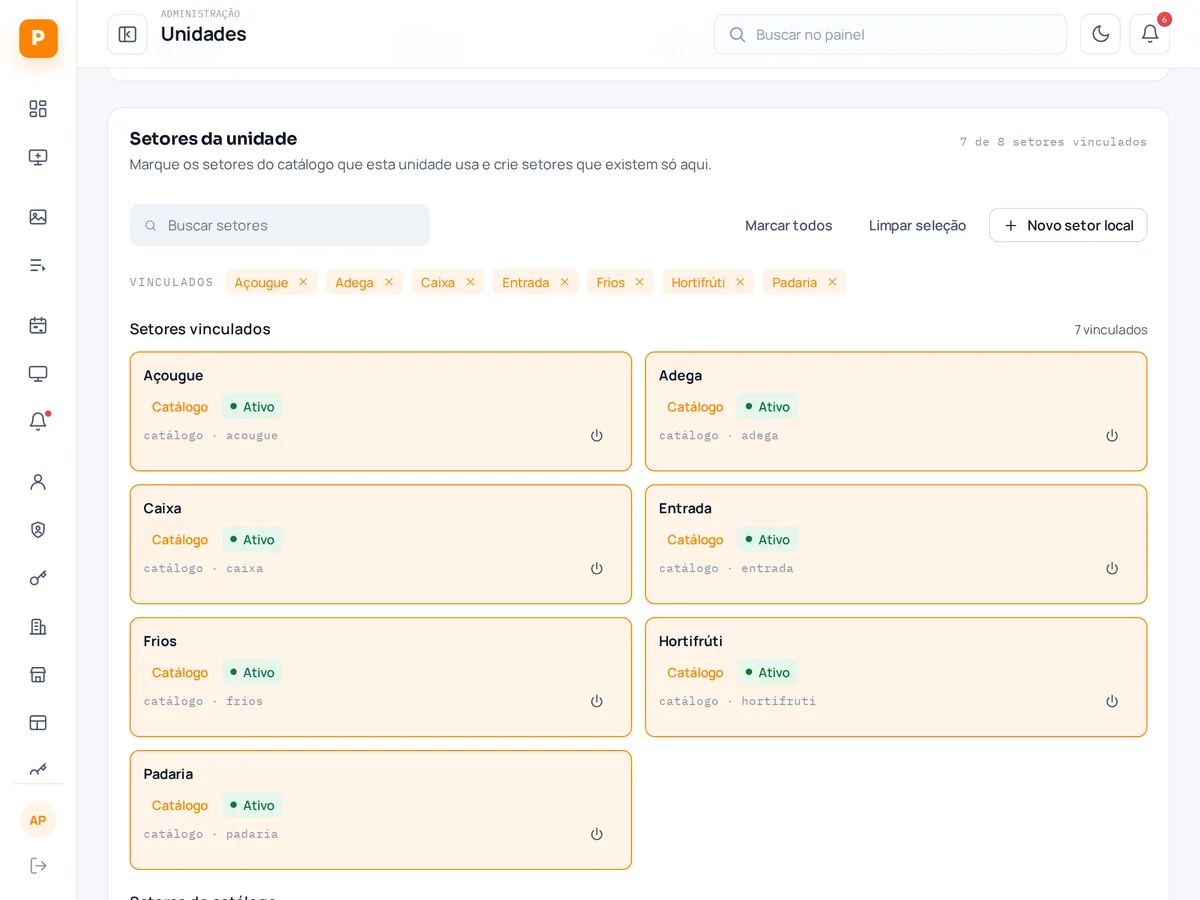This screenshot has width=1200, height=900.
Task: Toggle the power icon on the Hortifrúti card
Action: 1112,702
